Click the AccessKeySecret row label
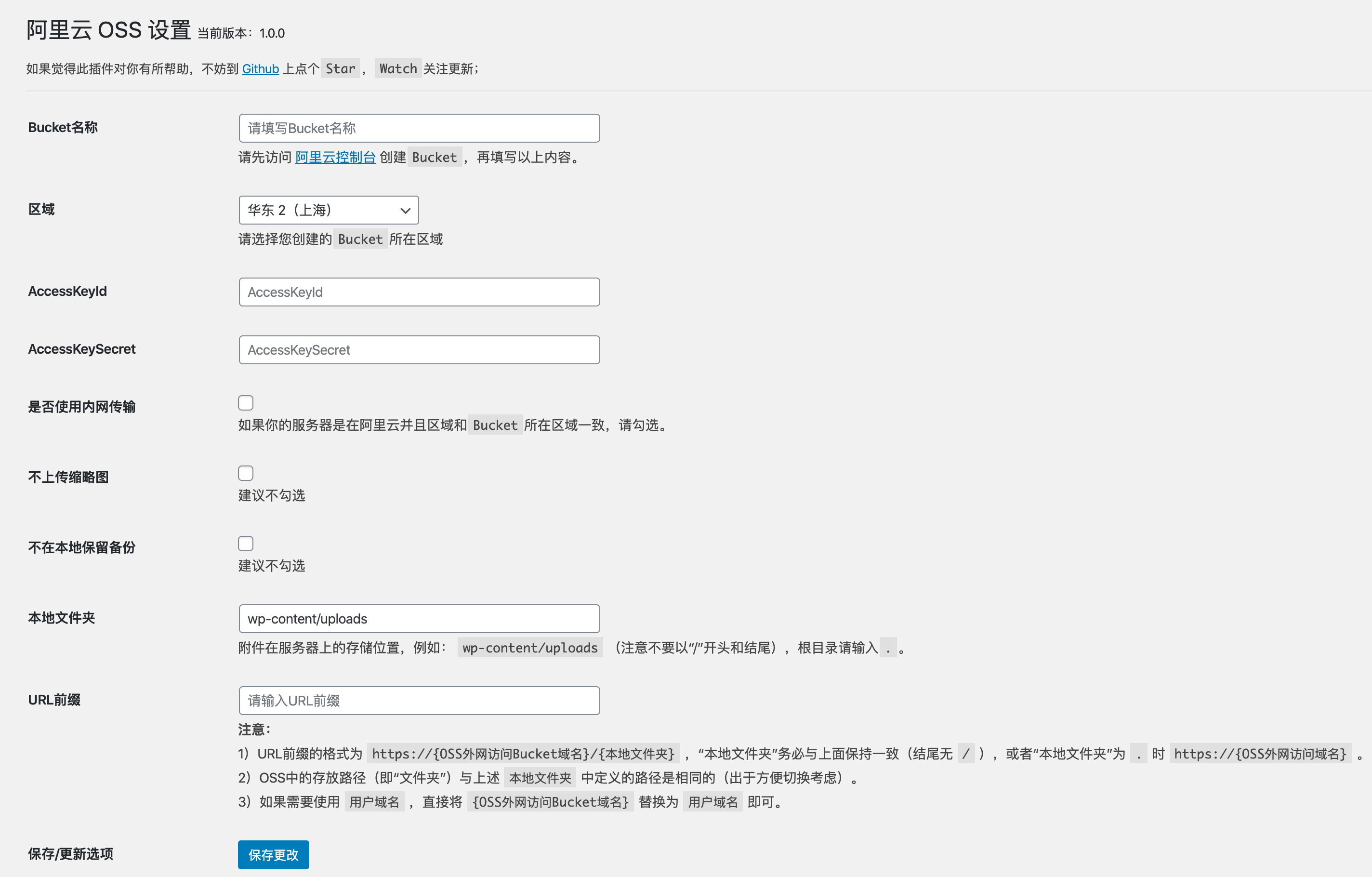 81,349
